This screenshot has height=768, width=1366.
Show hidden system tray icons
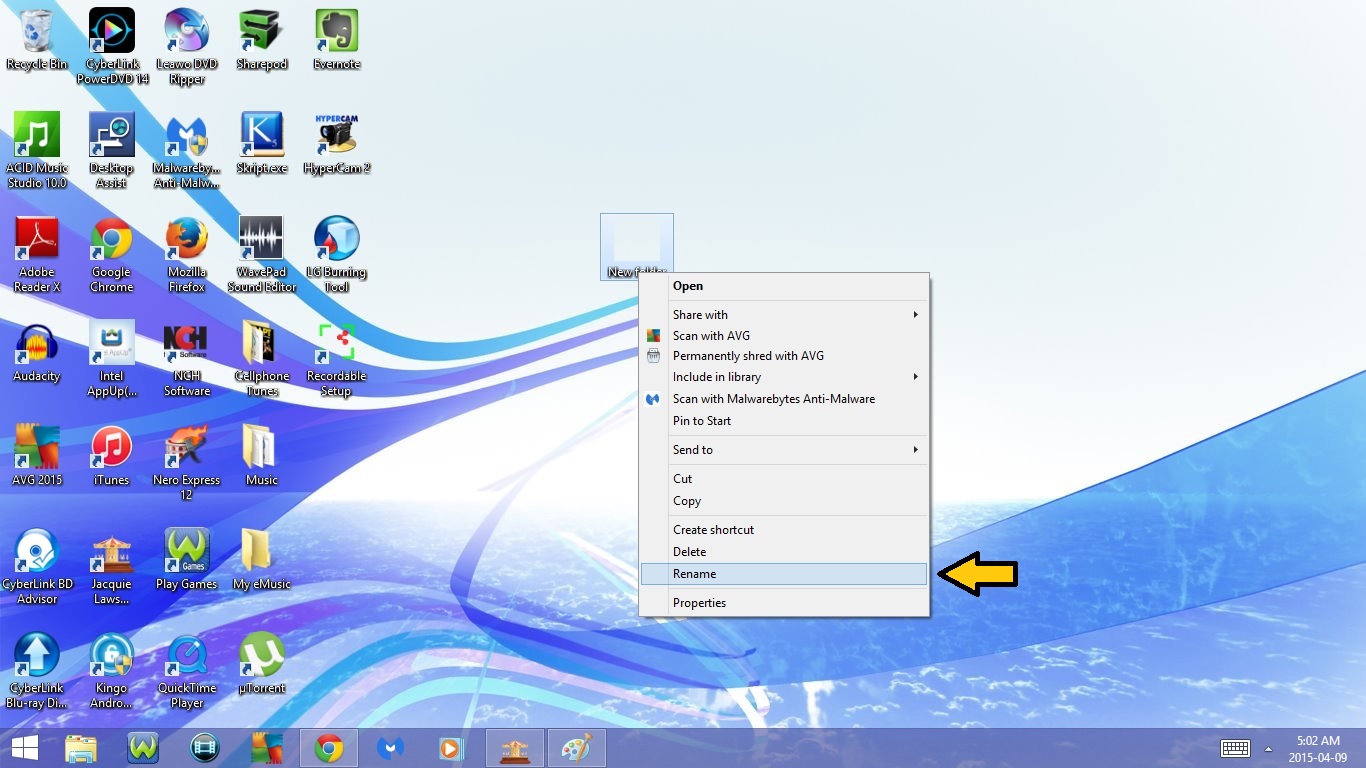pyautogui.click(x=1269, y=748)
